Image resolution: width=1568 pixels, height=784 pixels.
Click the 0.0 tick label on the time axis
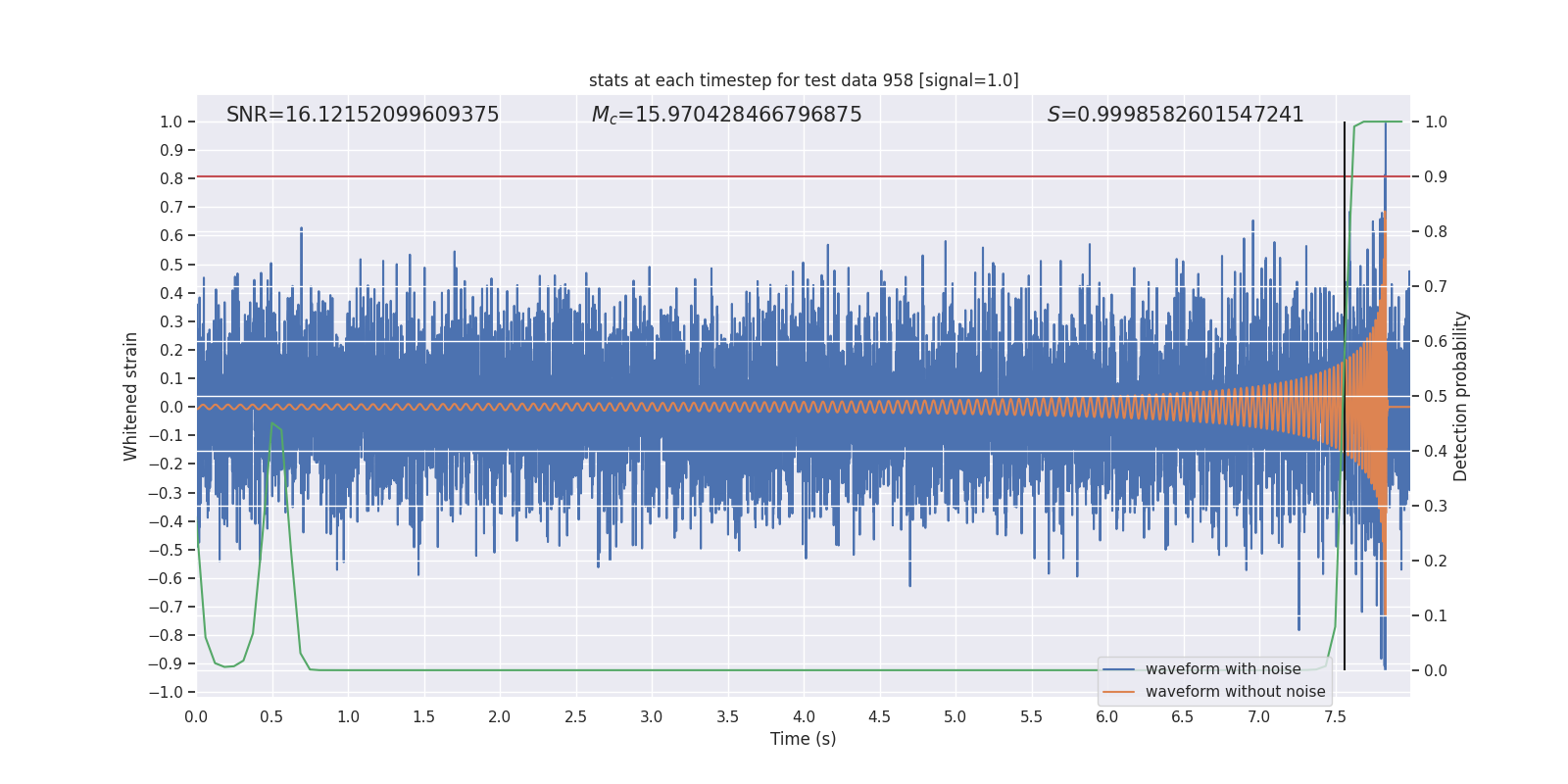196,716
